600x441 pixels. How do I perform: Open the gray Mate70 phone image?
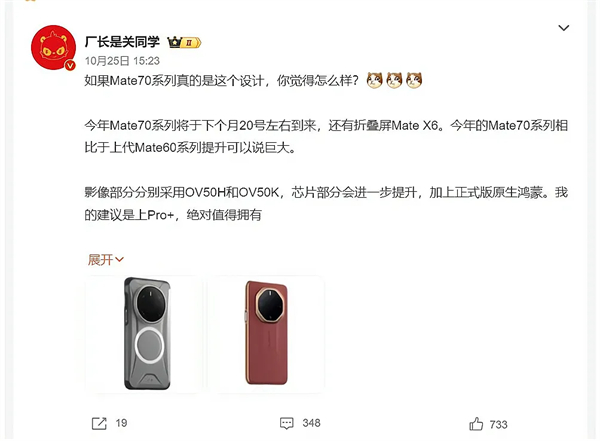pos(144,334)
